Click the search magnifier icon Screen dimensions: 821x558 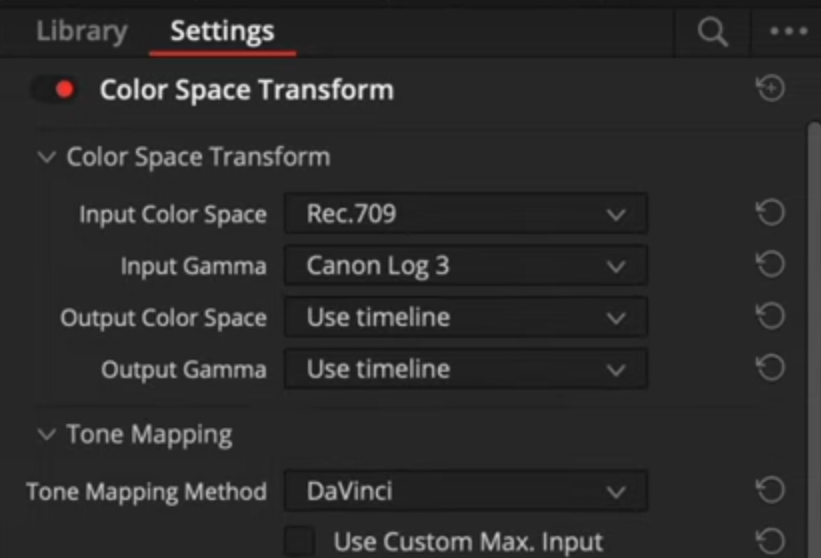(712, 32)
